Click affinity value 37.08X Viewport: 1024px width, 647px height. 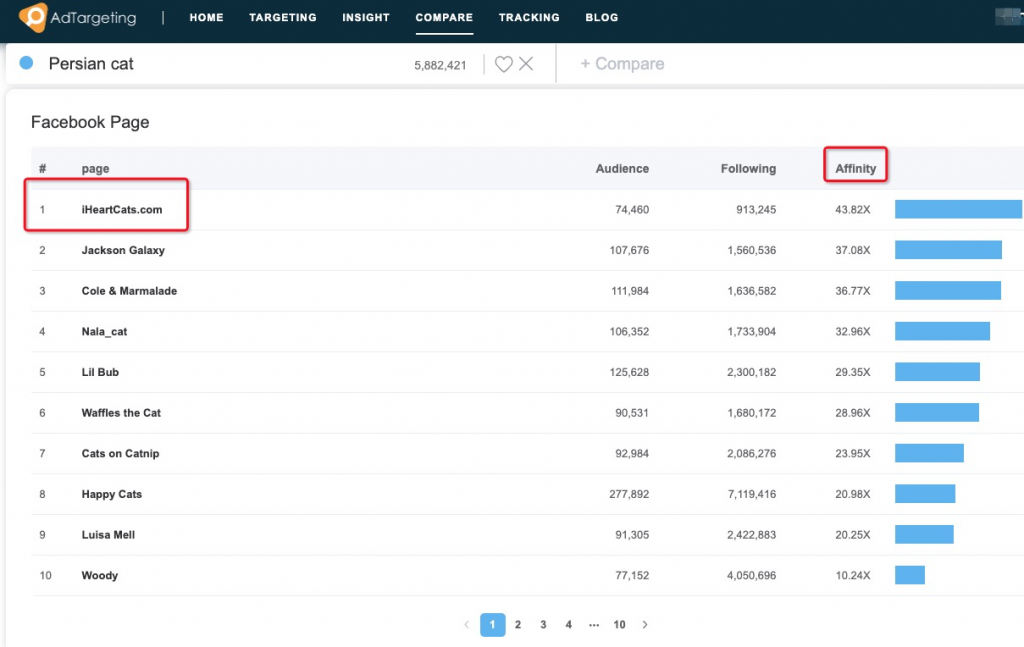coord(853,250)
